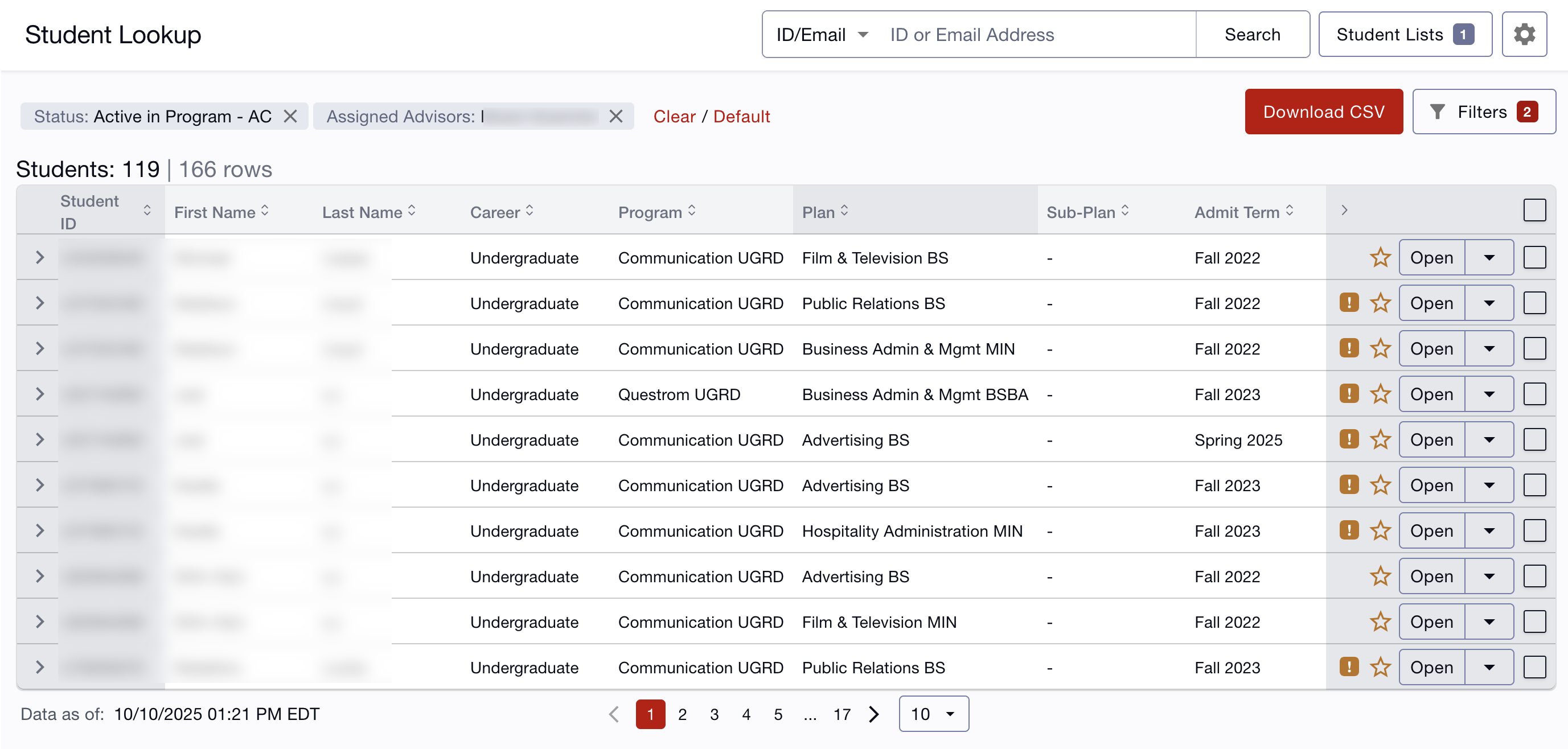Star the Business Admin & Mgmt BSBA row
1568x749 pixels.
coord(1380,394)
